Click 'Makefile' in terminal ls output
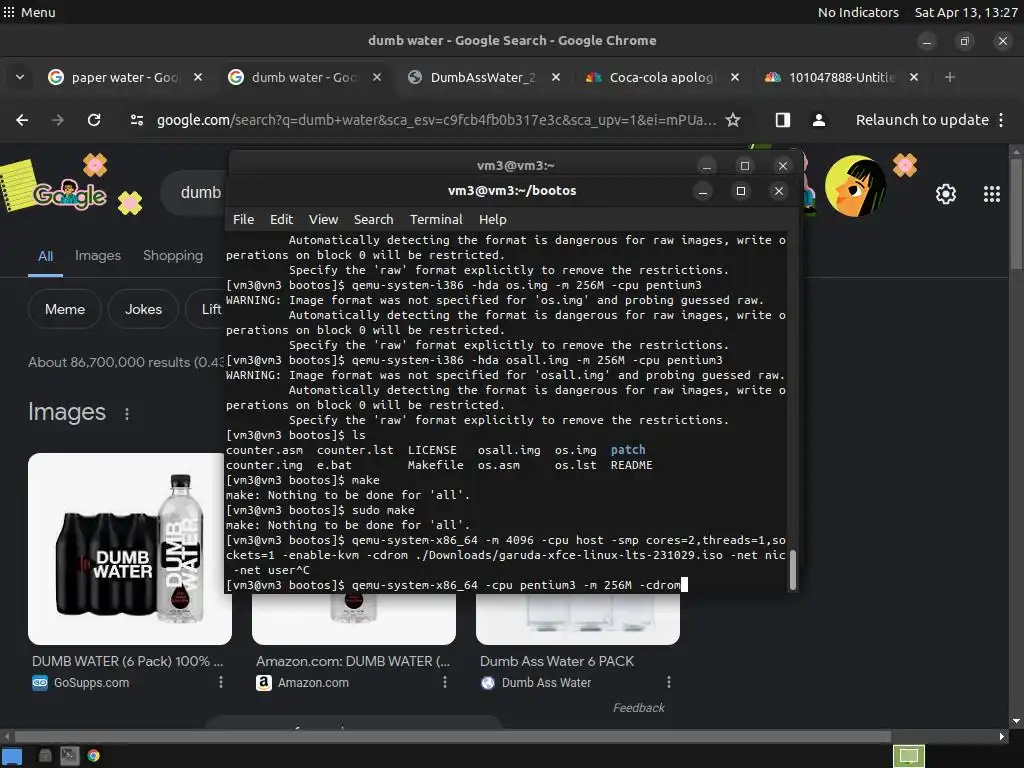Screen dimensions: 1024x768 point(436,464)
